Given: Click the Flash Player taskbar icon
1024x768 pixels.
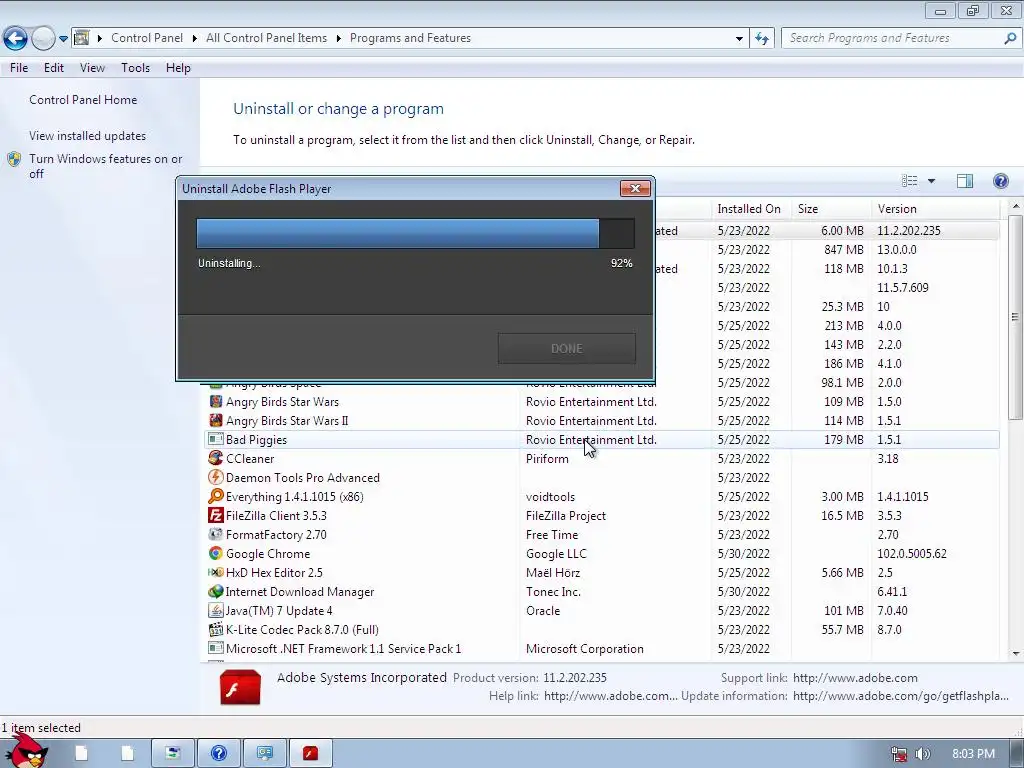Looking at the screenshot, I should 310,754.
